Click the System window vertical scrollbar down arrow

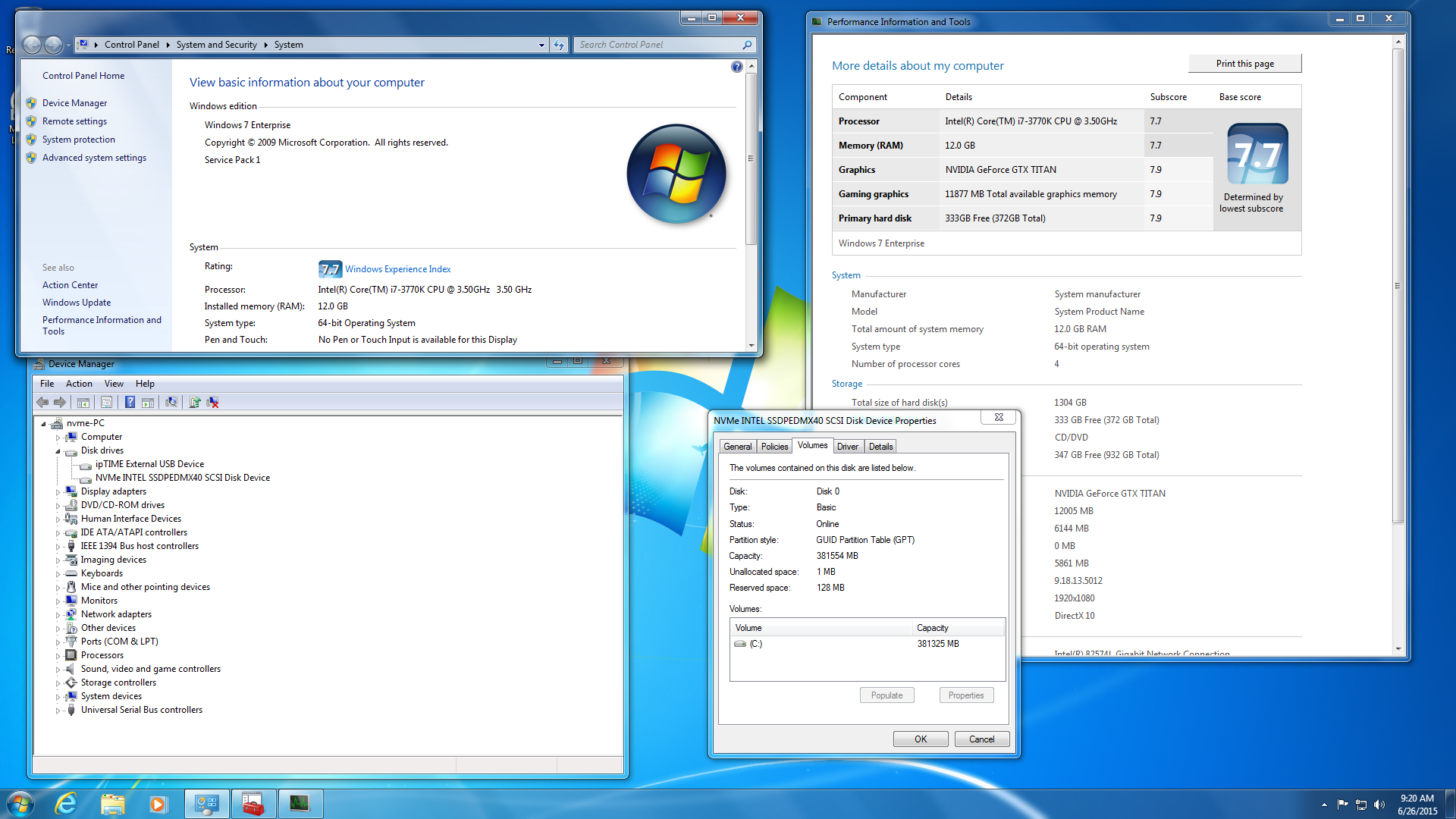(751, 346)
